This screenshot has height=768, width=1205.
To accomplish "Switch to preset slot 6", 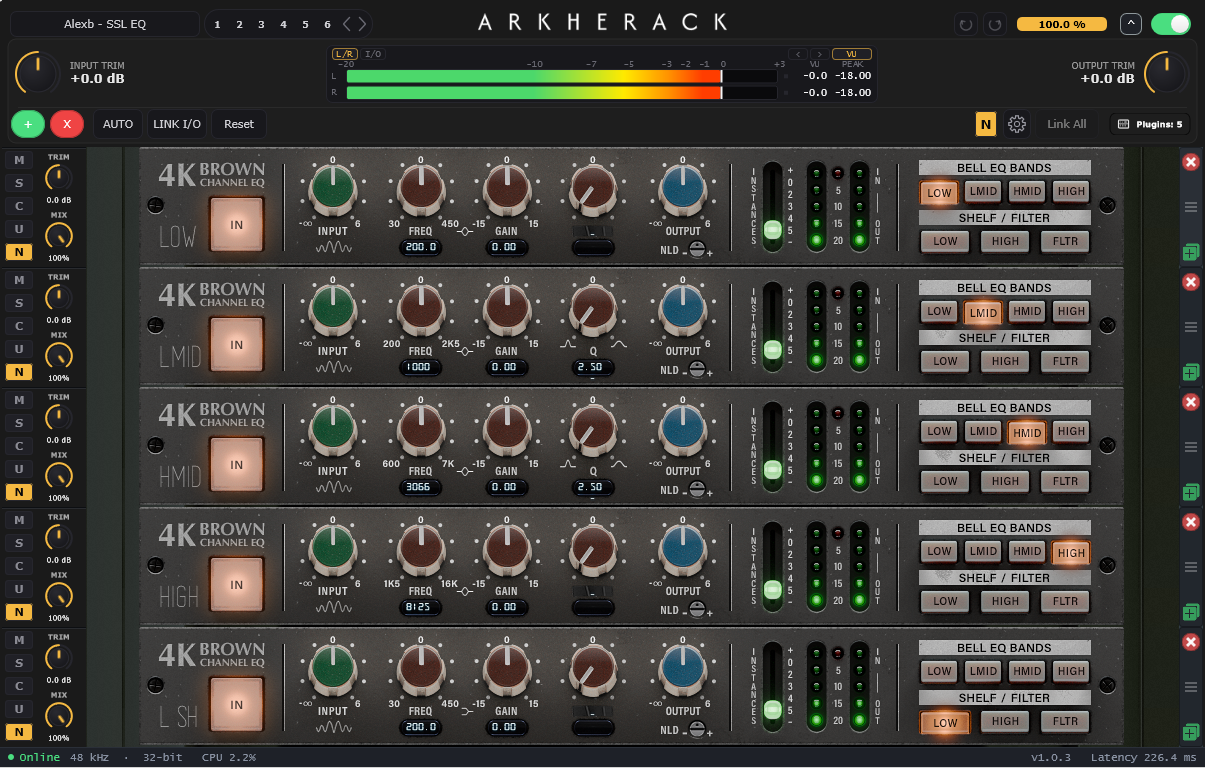I will click(327, 24).
